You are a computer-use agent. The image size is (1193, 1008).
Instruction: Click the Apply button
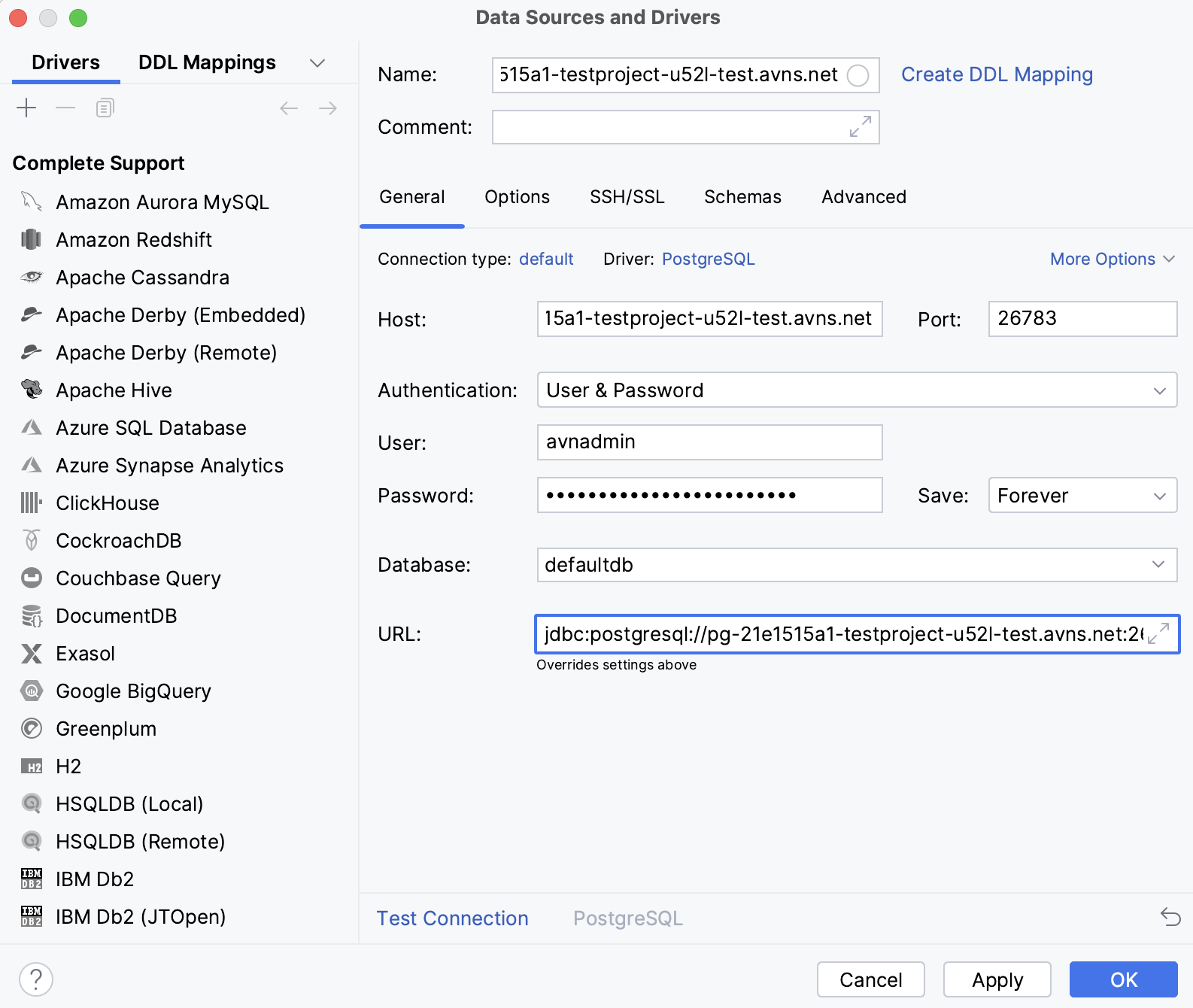tap(997, 979)
